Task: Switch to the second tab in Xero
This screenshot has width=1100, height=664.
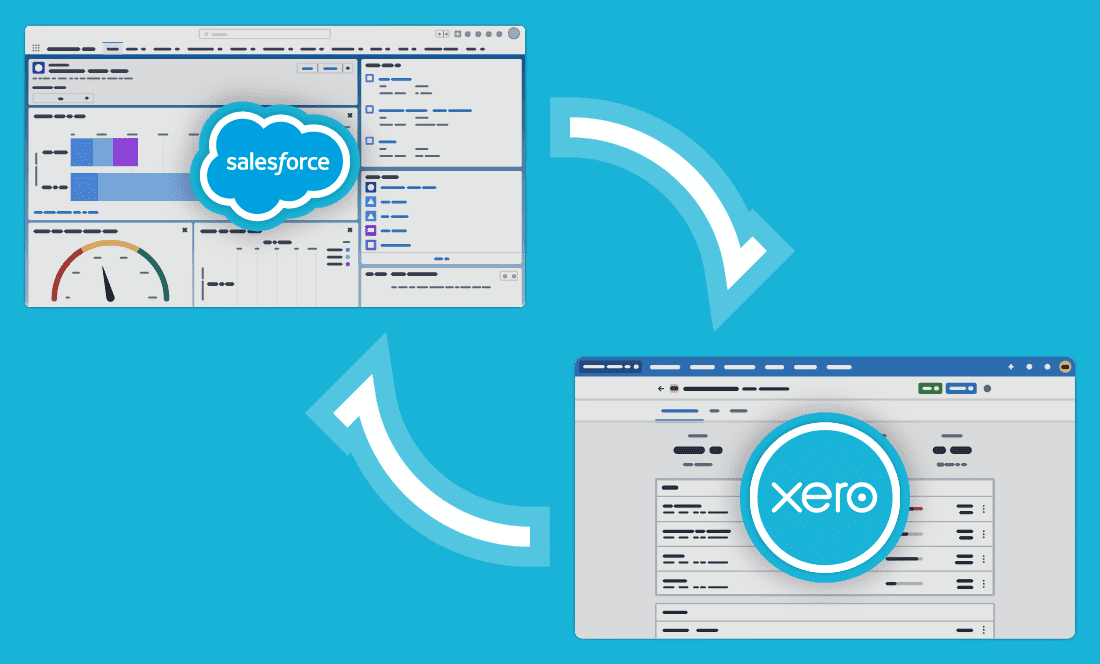Action: point(714,411)
